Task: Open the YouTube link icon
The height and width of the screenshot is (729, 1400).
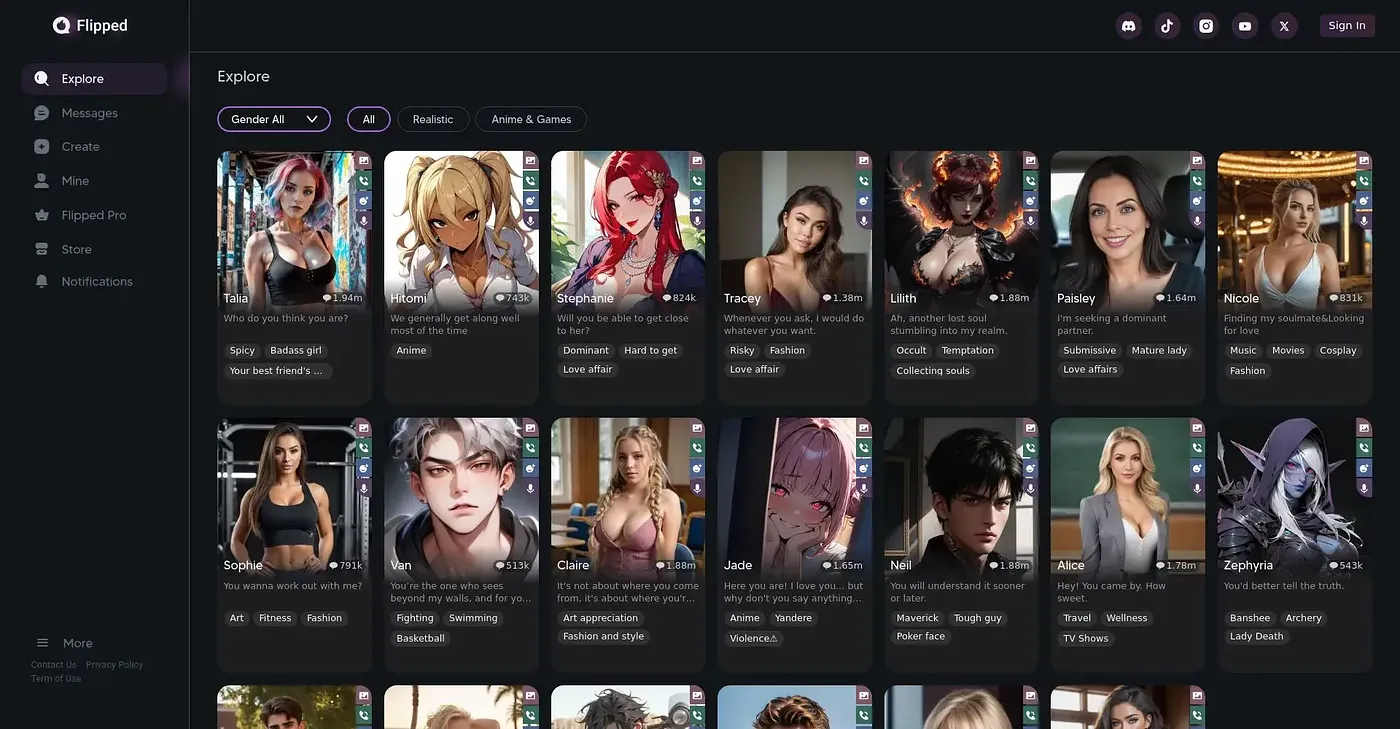Action: coord(1245,26)
